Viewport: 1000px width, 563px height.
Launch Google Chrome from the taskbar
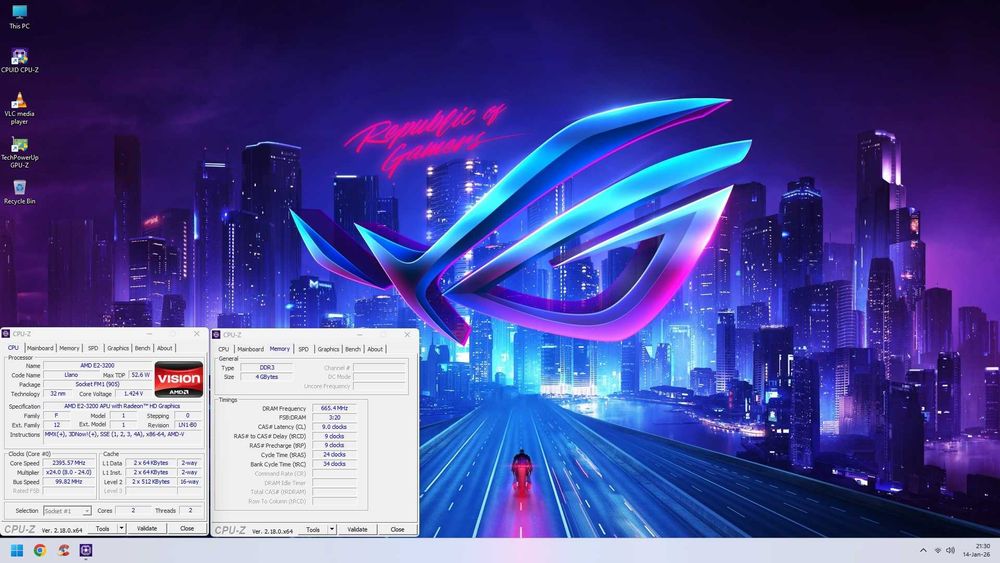pos(40,550)
